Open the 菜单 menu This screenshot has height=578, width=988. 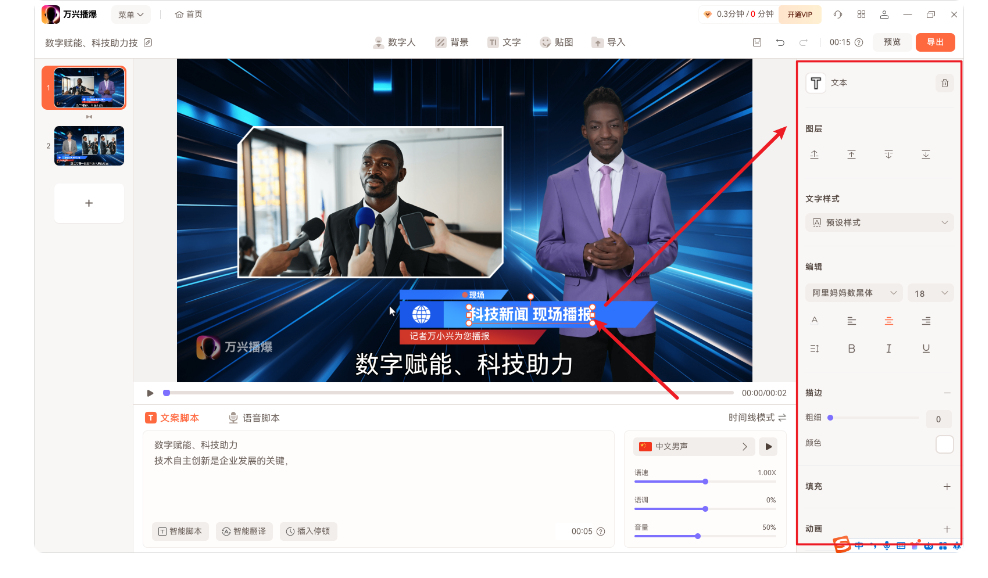click(x=130, y=14)
